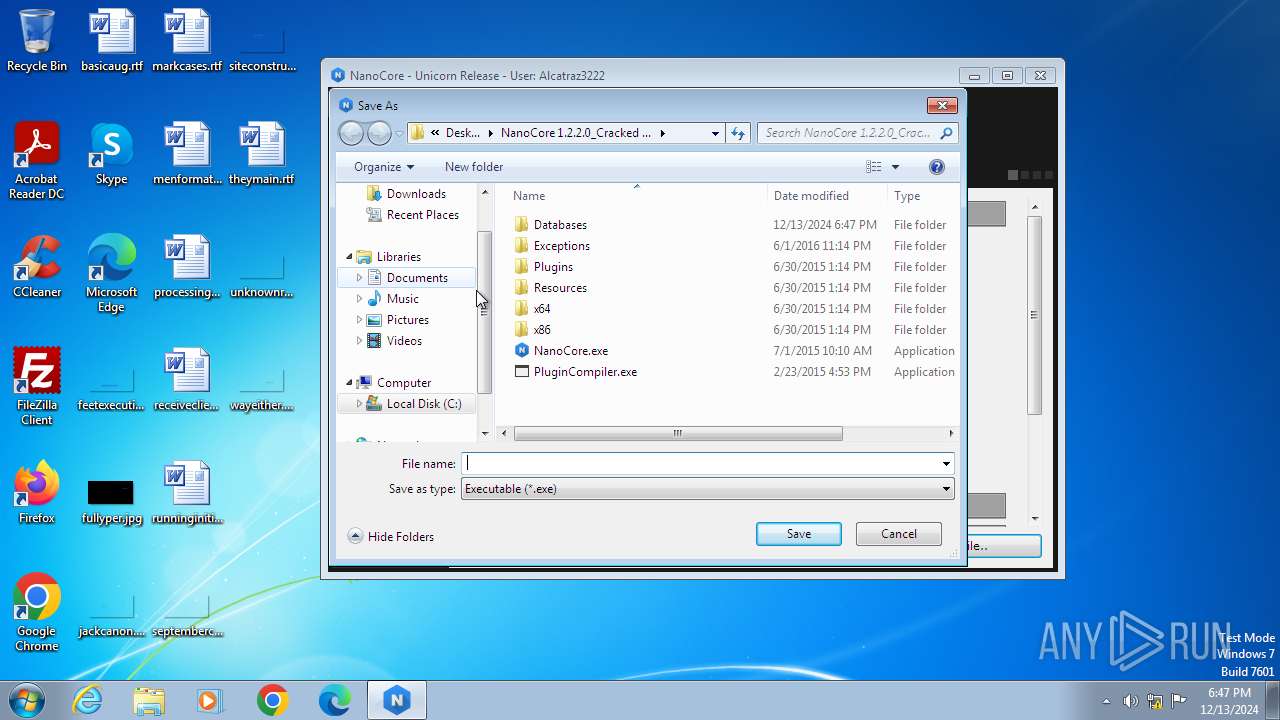Expand the Documents library node
The width and height of the screenshot is (1280, 720).
coord(359,278)
